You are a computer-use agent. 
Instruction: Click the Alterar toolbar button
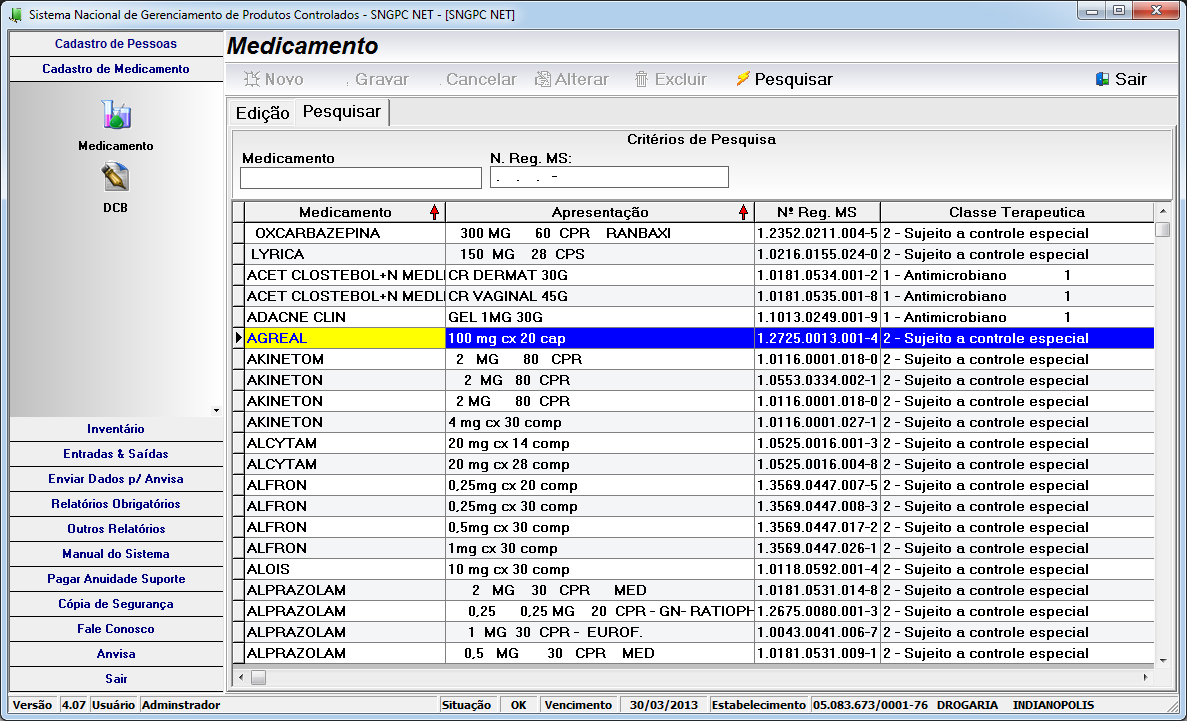pos(572,80)
